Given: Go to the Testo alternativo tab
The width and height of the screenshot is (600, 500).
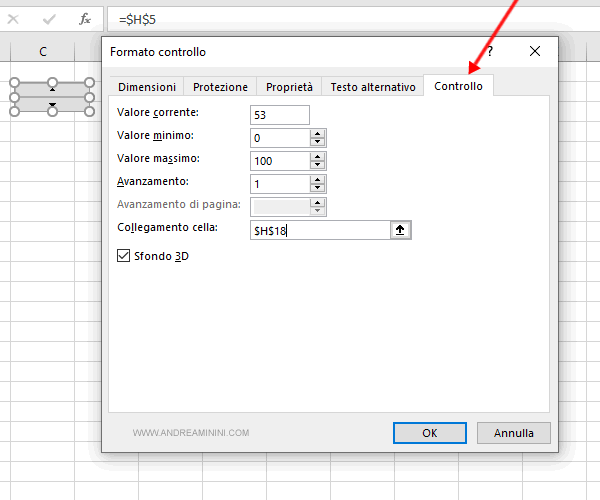Looking at the screenshot, I should coord(372,87).
